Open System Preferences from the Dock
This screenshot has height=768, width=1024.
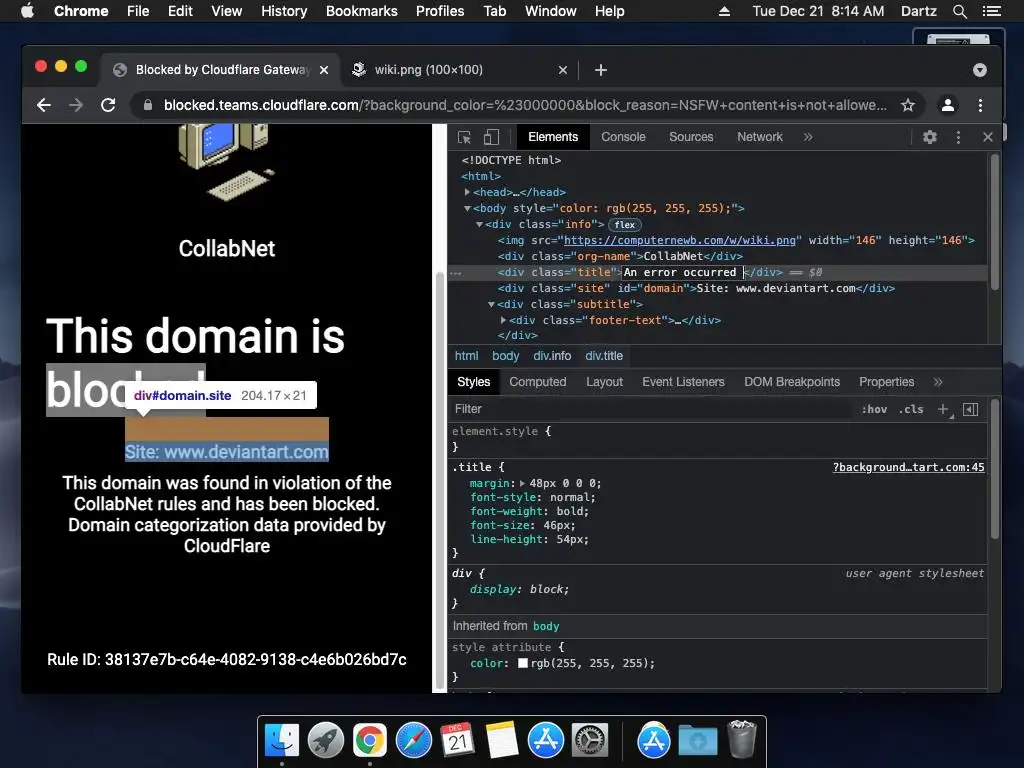pyautogui.click(x=590, y=740)
